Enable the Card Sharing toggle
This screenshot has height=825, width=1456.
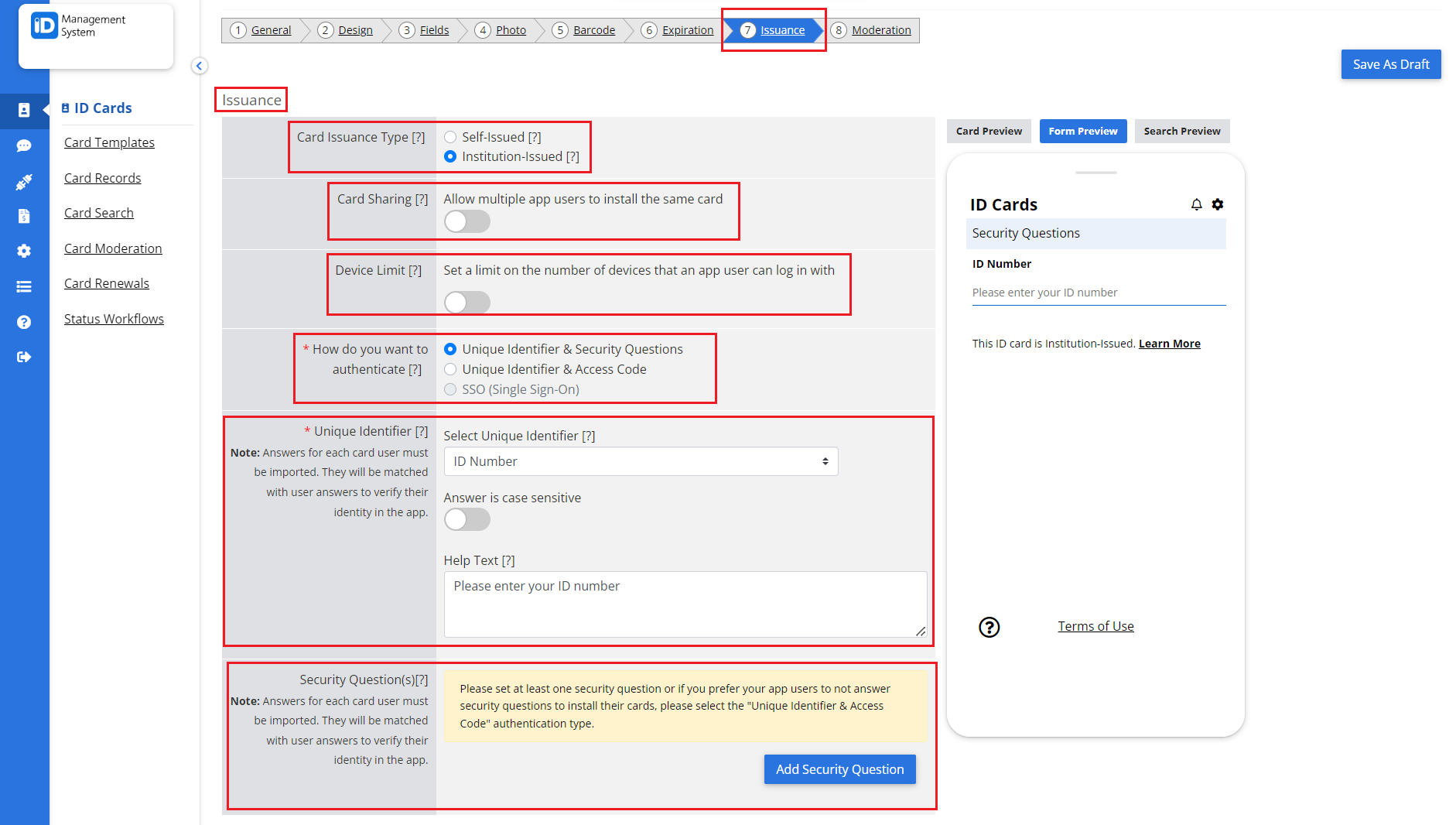[467, 221]
